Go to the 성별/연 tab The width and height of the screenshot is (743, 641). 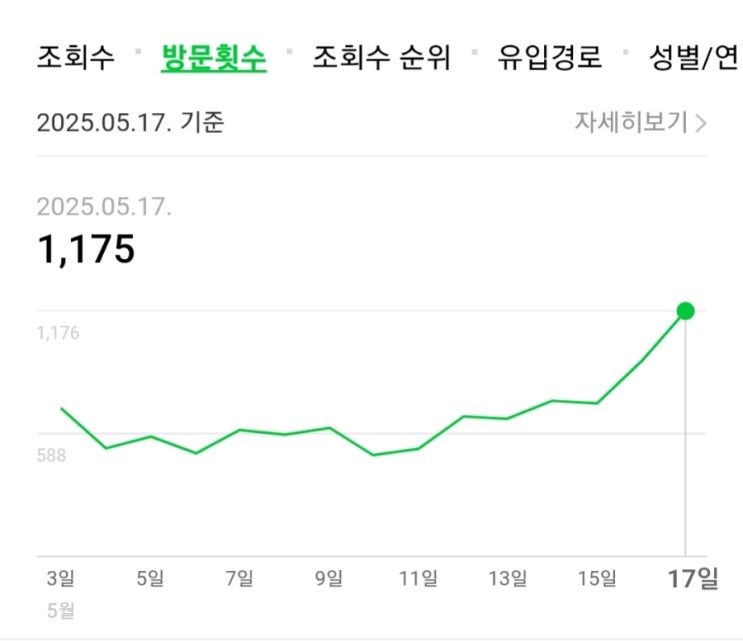click(x=694, y=57)
